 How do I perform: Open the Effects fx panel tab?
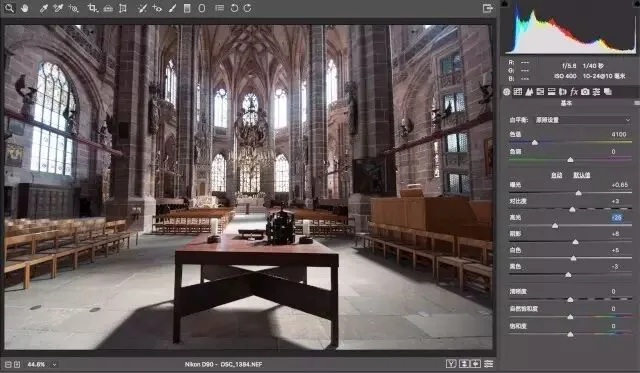[574, 92]
